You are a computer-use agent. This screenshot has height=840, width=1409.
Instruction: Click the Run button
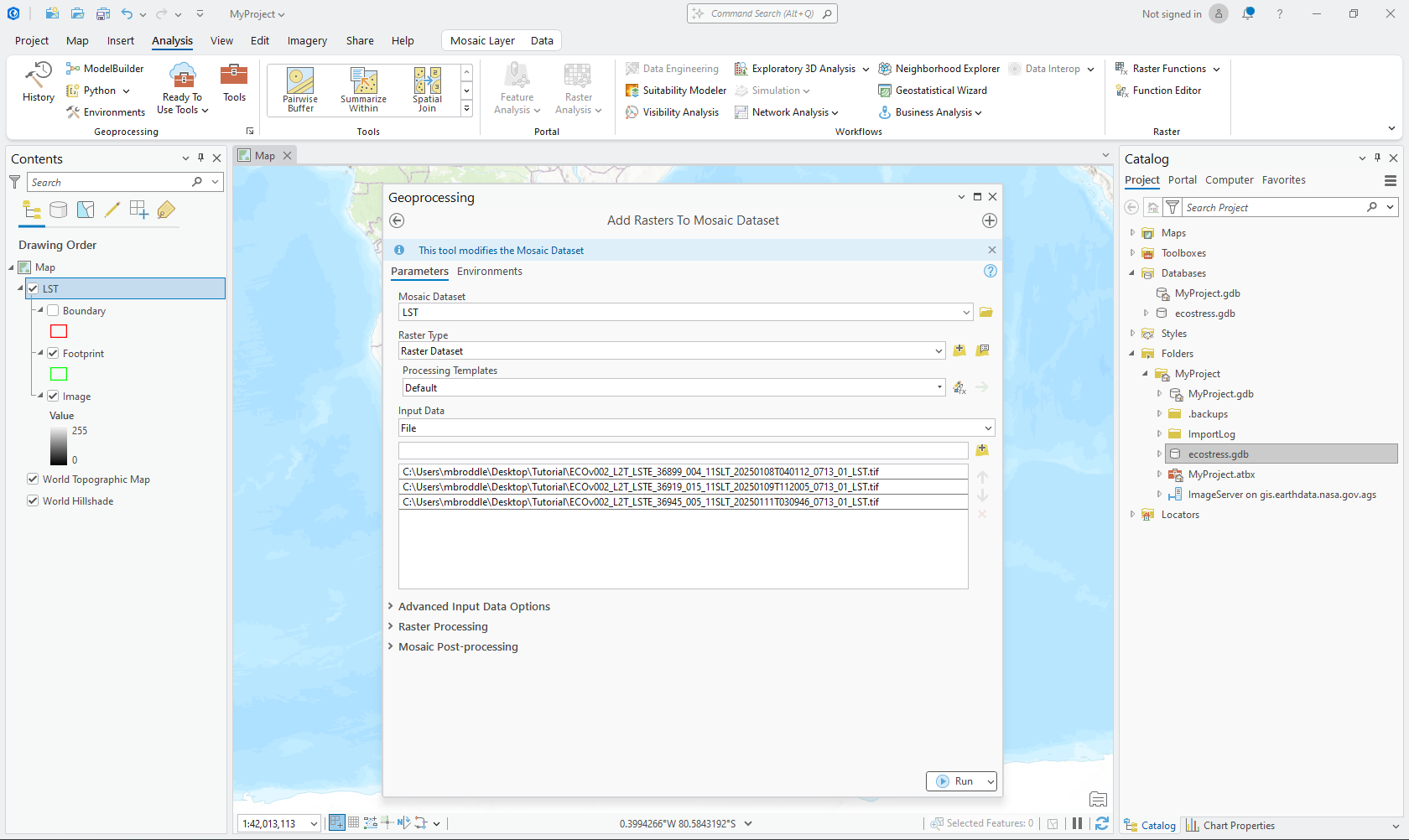click(956, 781)
